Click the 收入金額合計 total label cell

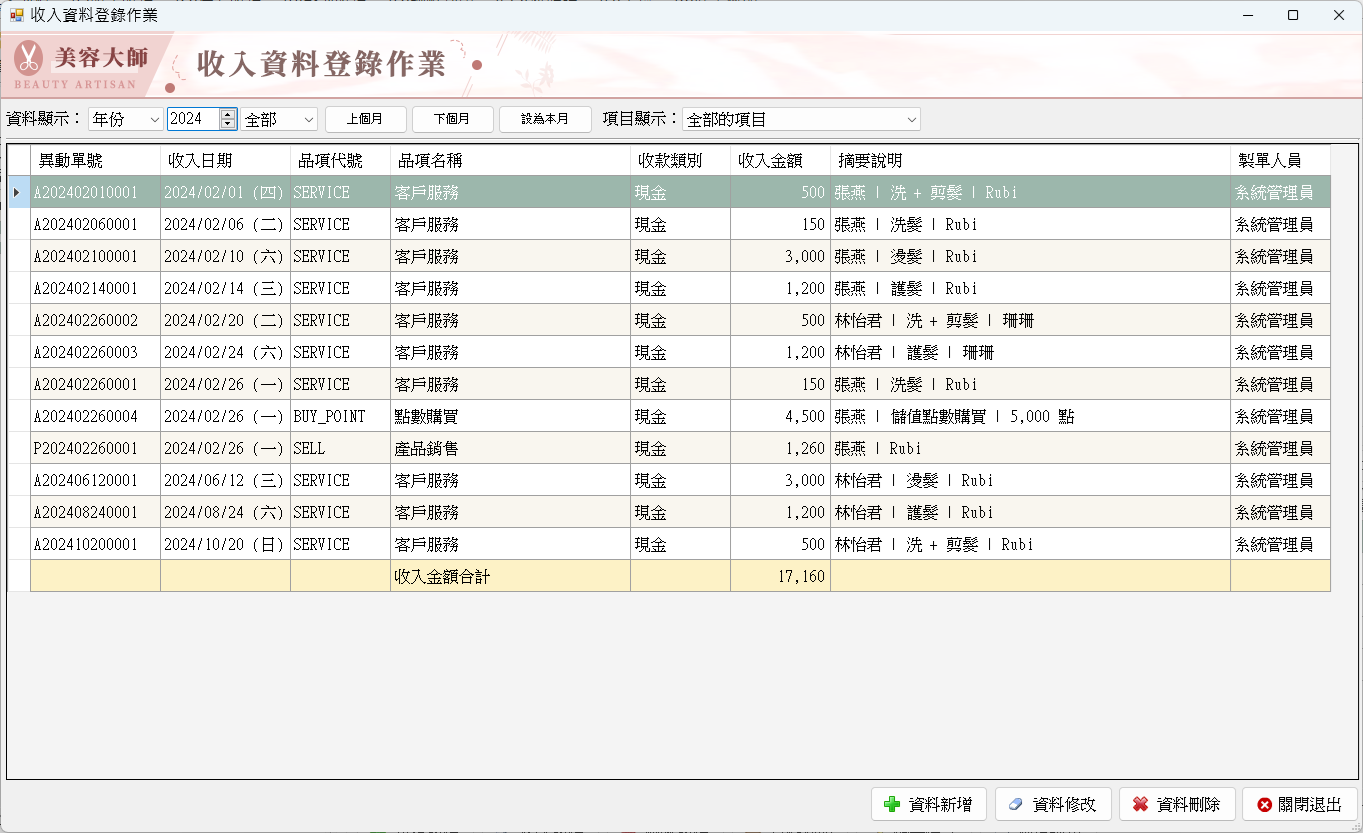510,576
